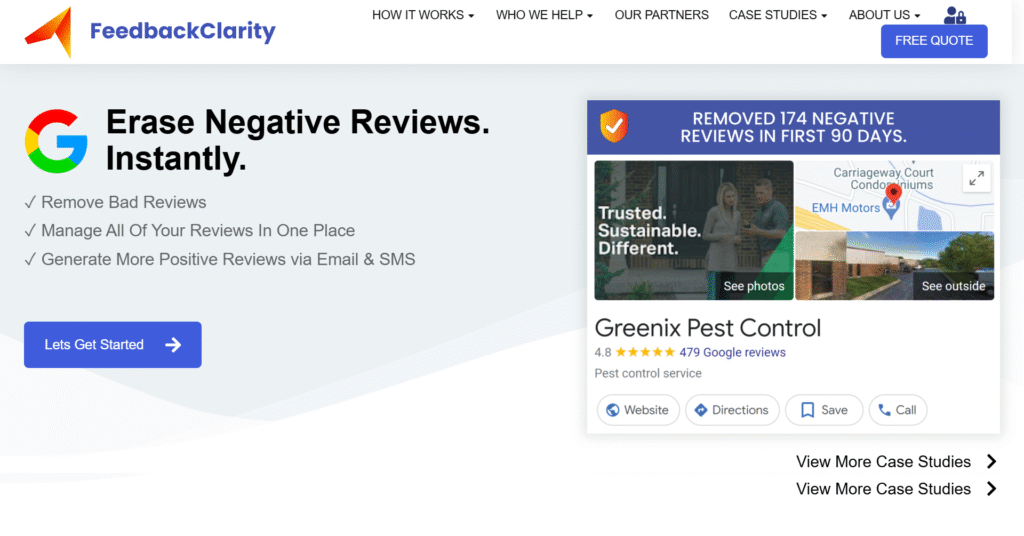Open the See photos thumbnail
Screen dimensions: 1024x536
click(x=694, y=230)
